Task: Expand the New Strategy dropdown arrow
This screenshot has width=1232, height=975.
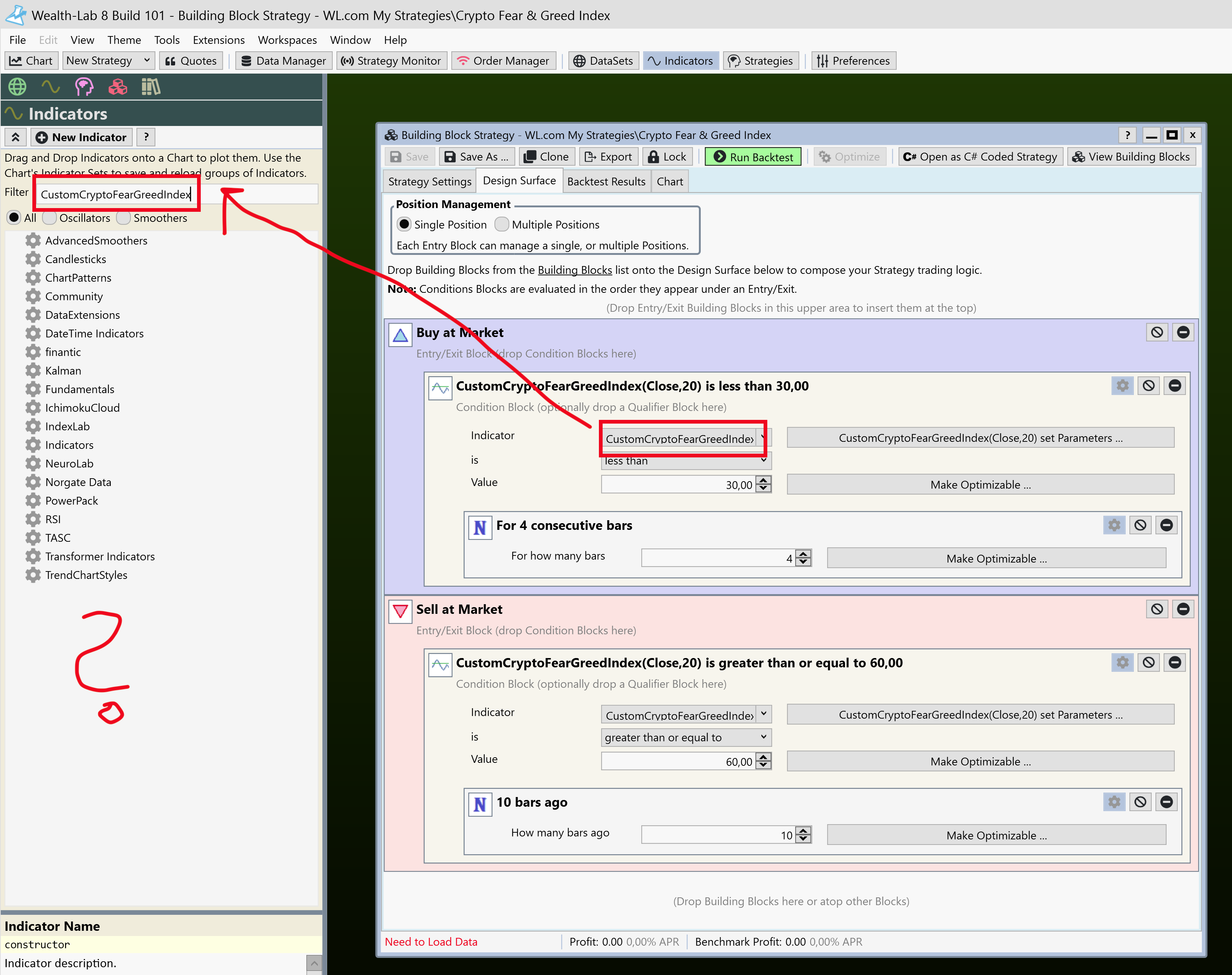Action: point(147,61)
